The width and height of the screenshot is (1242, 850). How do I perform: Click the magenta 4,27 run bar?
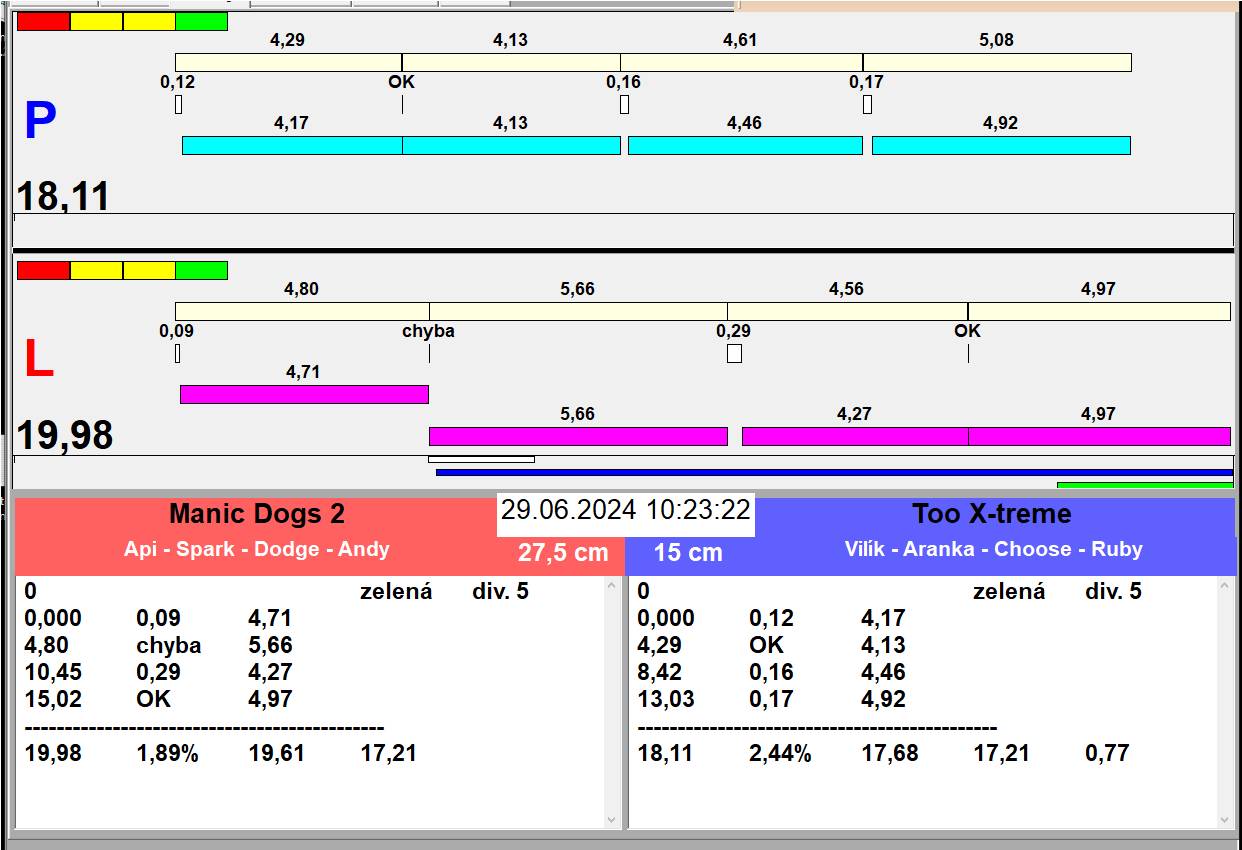(x=854, y=436)
